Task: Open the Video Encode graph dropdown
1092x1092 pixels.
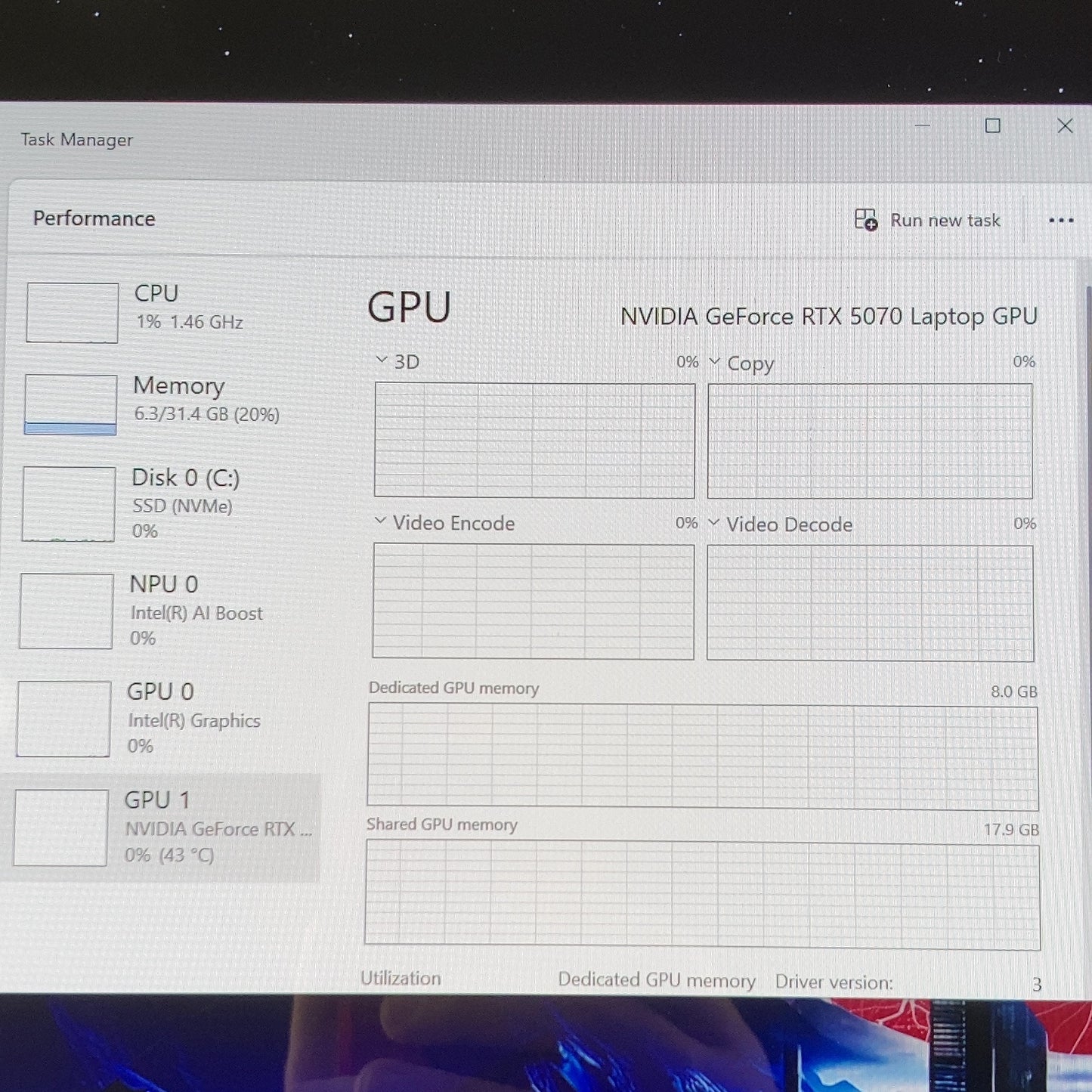Action: click(x=380, y=521)
